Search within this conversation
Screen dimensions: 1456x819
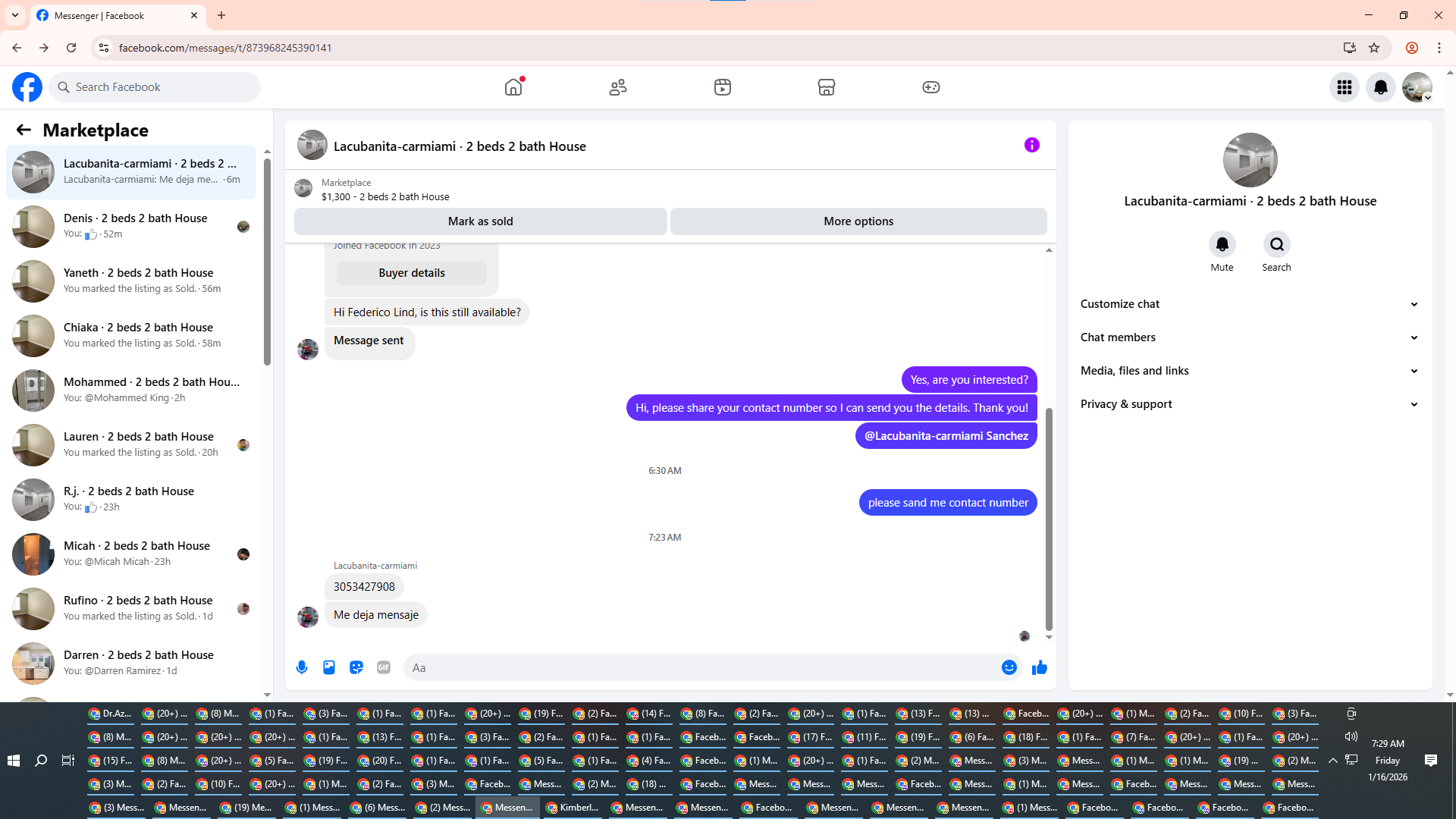click(1276, 245)
